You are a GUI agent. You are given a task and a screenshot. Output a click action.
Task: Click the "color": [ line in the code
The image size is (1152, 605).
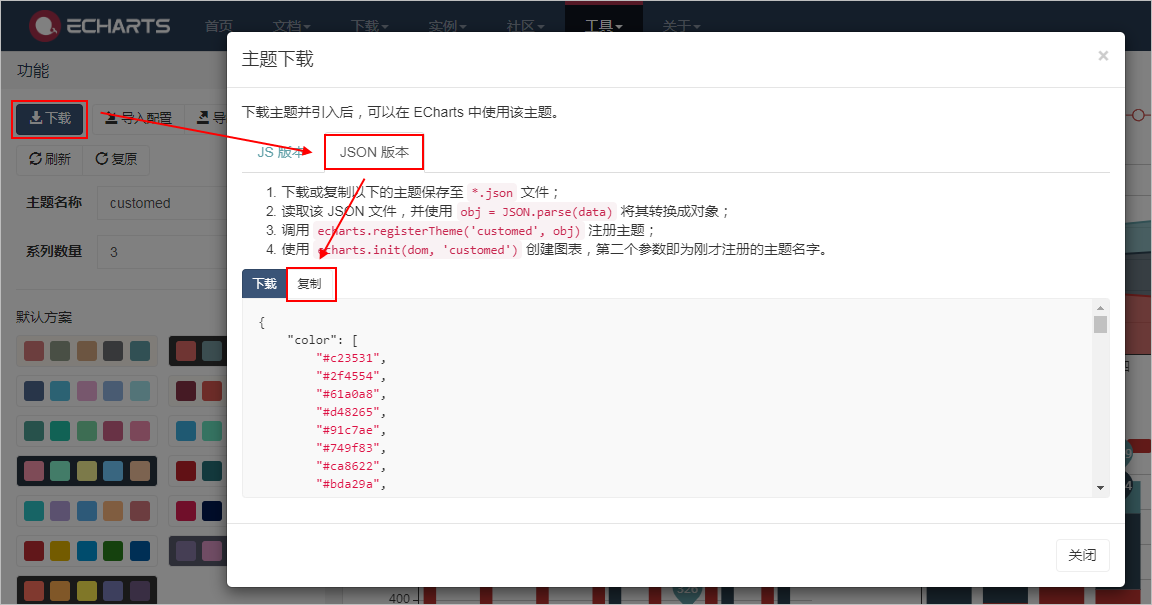323,340
